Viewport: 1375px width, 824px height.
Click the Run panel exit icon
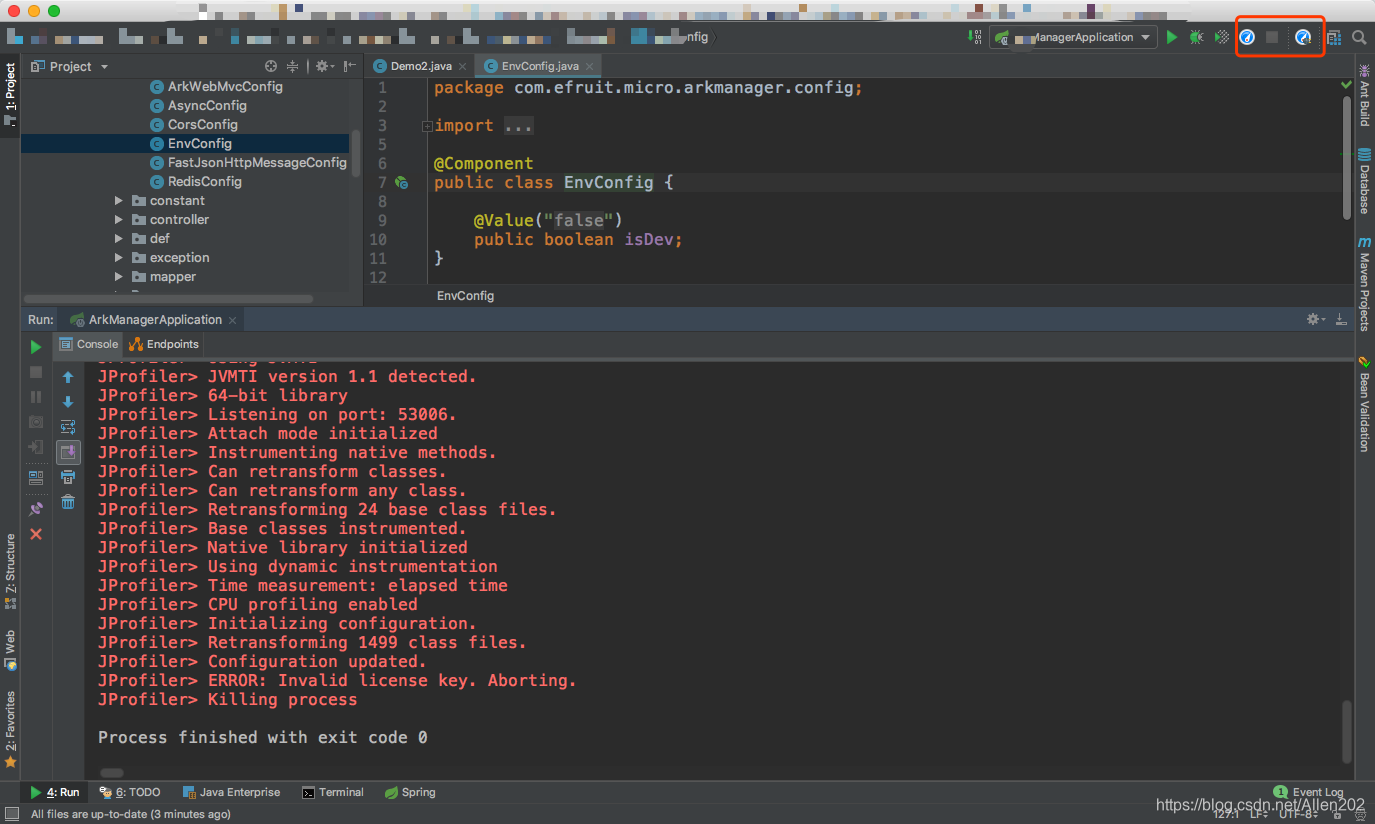pos(36,447)
